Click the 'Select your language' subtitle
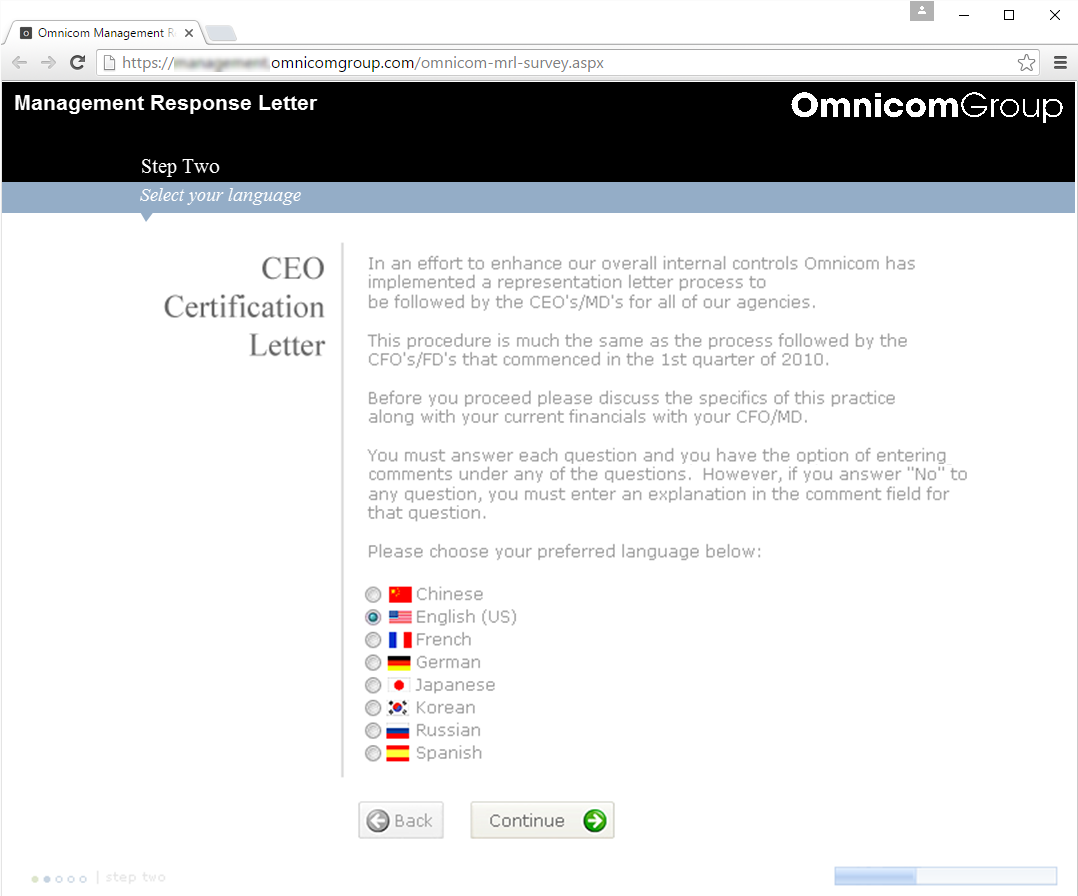 [x=221, y=195]
